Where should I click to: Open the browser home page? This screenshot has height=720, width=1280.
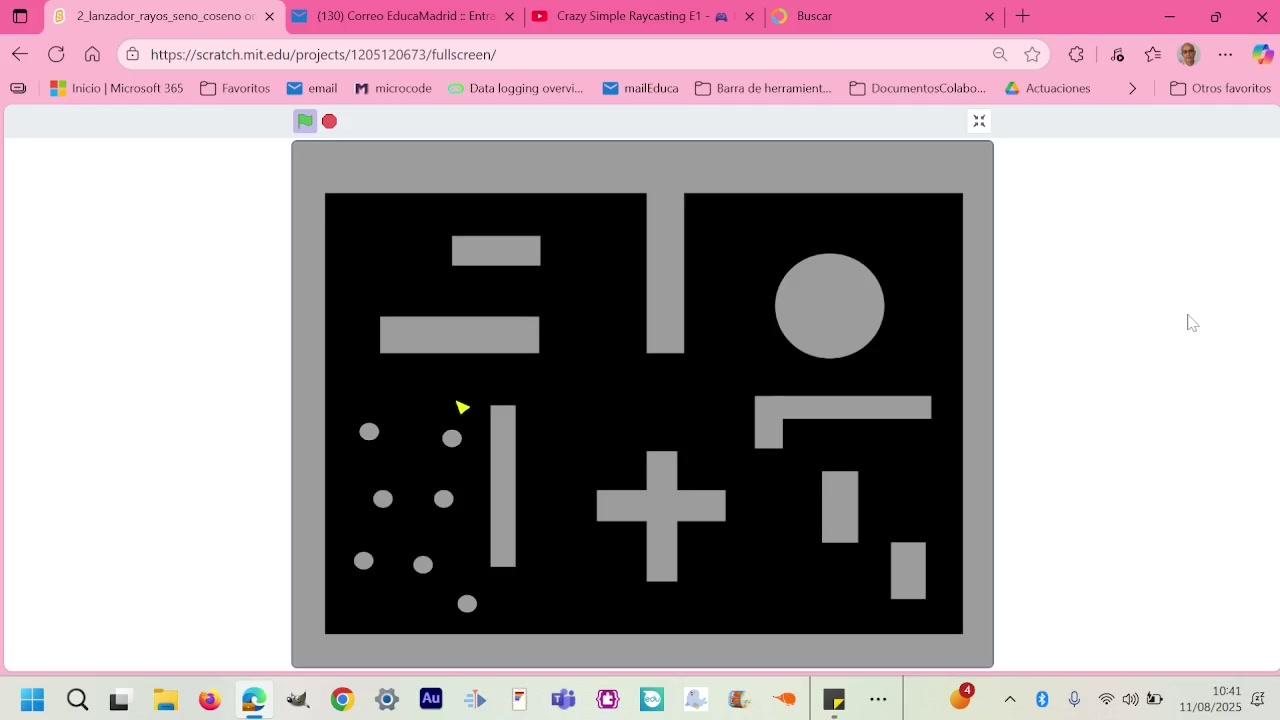[x=92, y=54]
